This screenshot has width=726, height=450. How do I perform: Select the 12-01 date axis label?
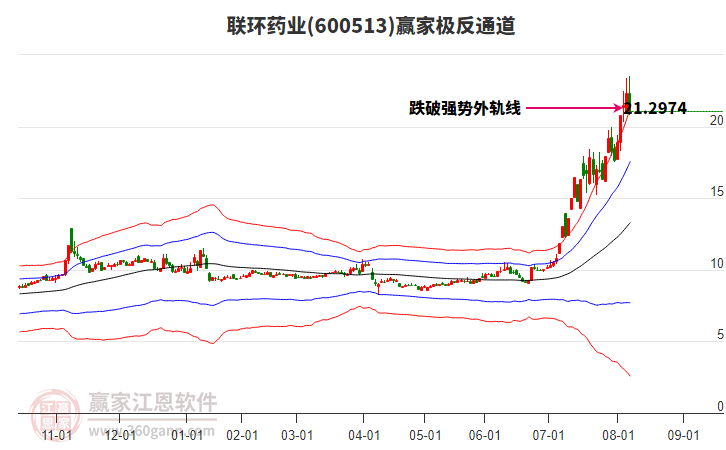tap(120, 435)
